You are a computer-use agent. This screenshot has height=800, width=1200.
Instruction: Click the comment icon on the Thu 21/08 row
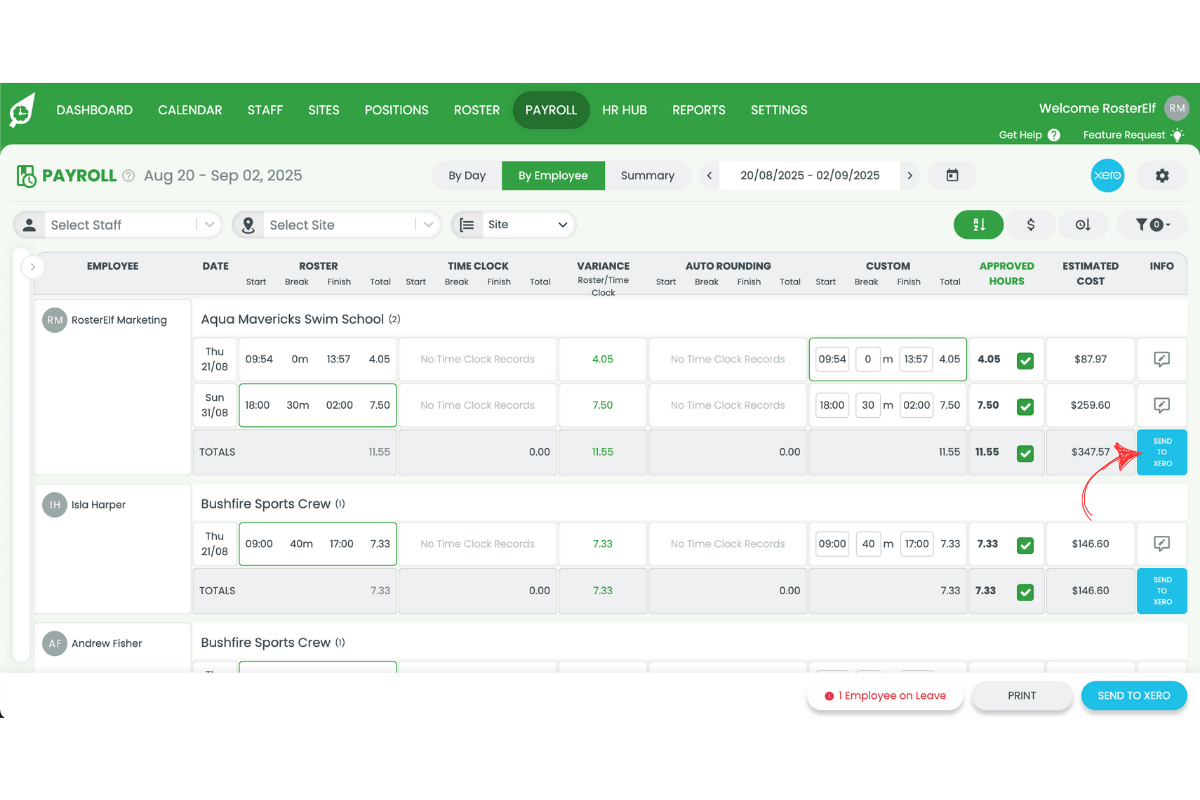coord(1161,359)
